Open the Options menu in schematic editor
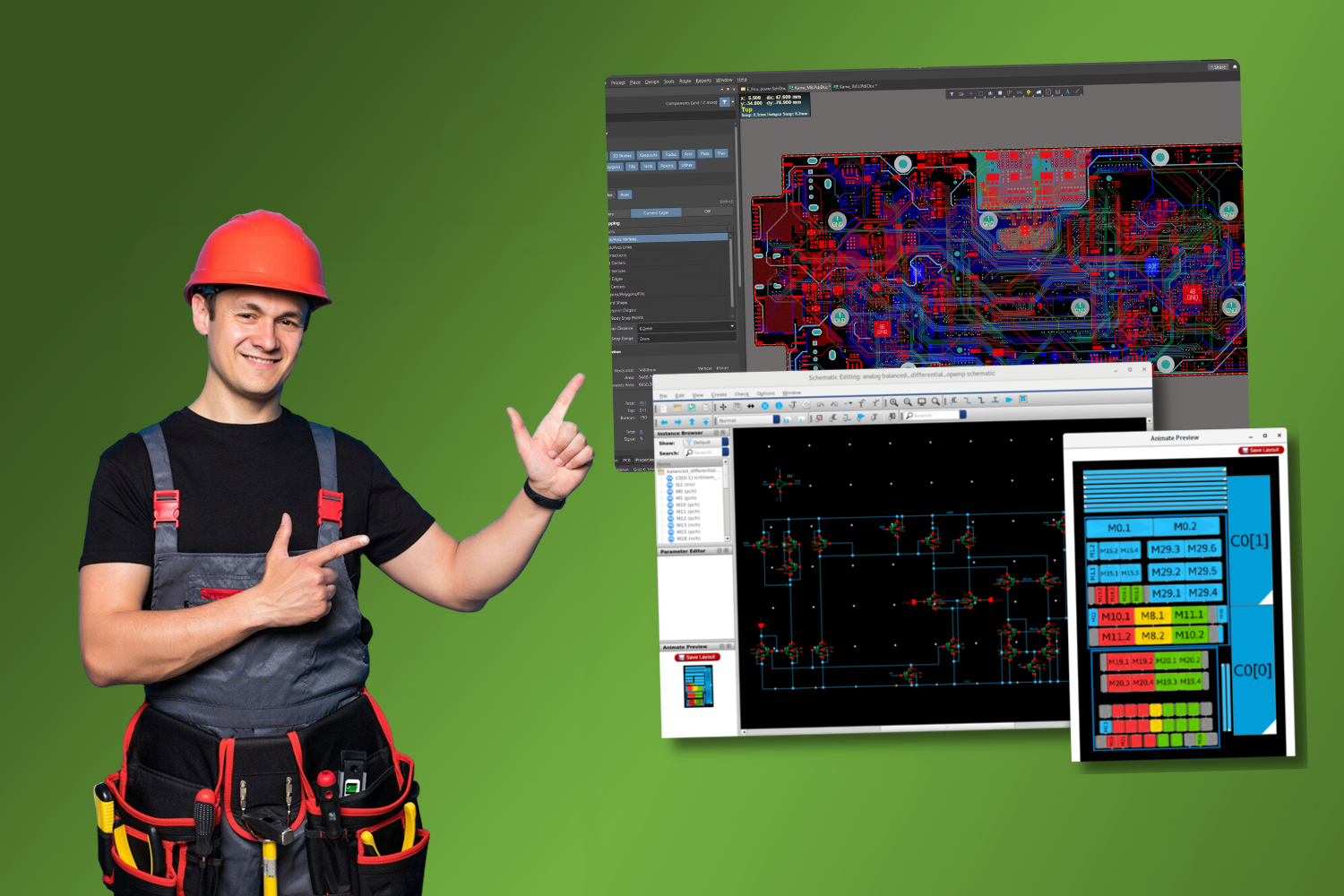 coord(765,393)
